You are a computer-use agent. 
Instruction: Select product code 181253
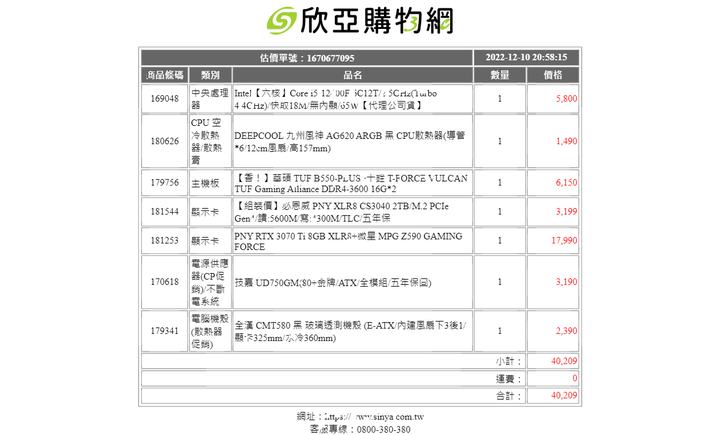click(164, 241)
